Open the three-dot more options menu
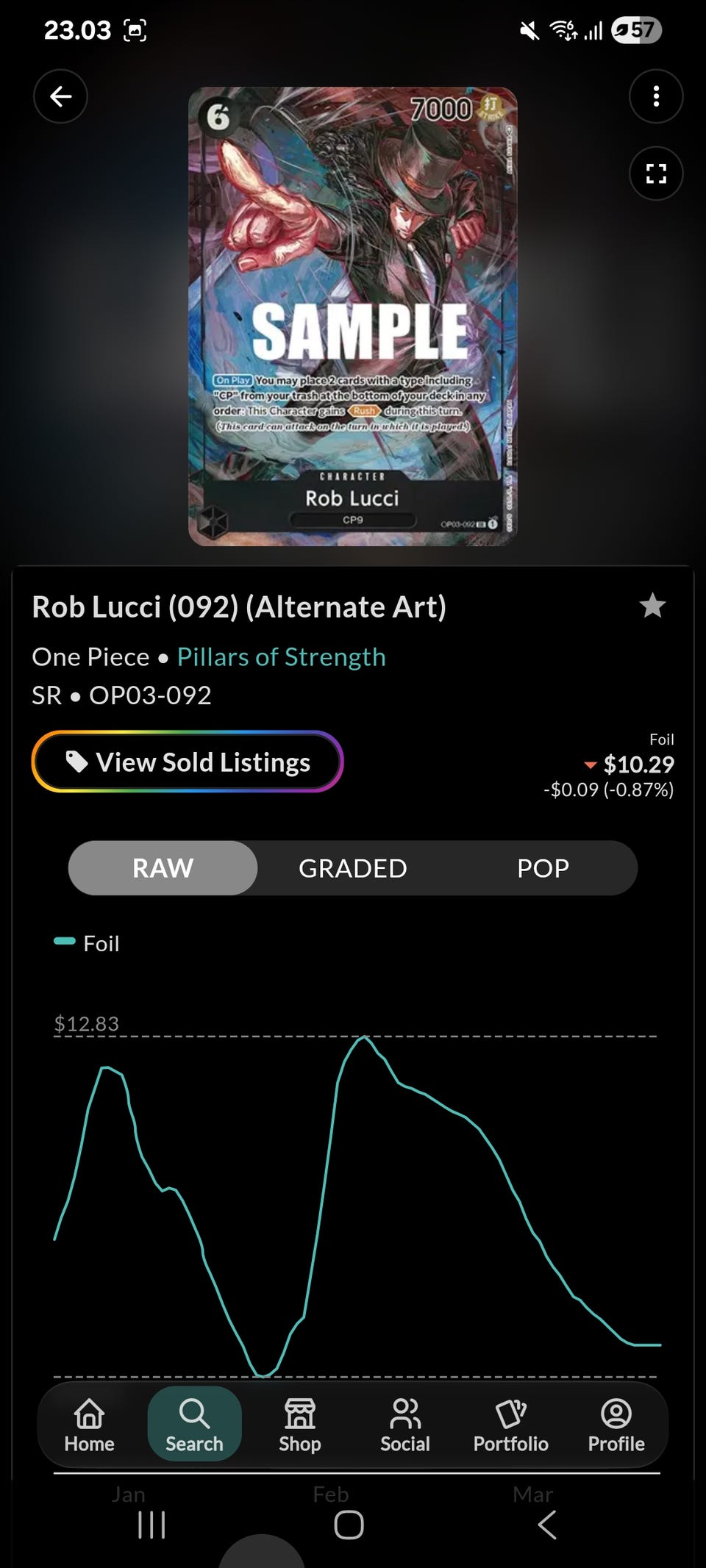 656,96
